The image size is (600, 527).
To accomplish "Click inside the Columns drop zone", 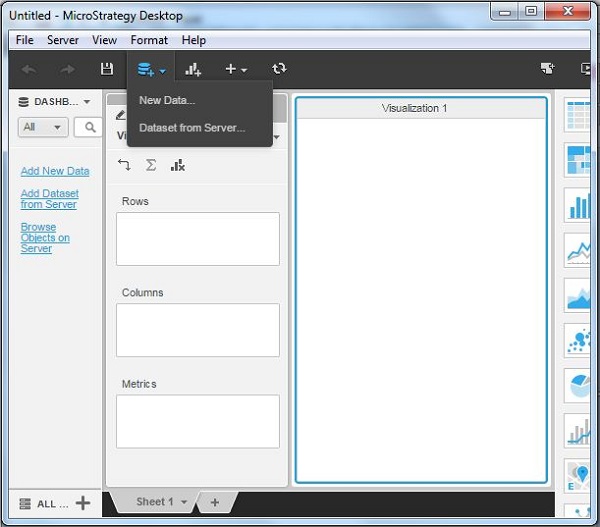I will [198, 330].
